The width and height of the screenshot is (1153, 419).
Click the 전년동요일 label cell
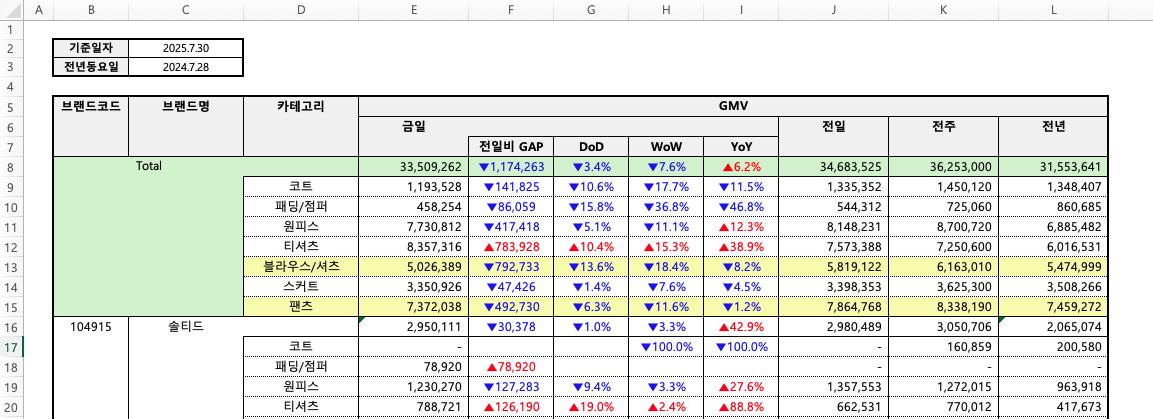[91, 68]
